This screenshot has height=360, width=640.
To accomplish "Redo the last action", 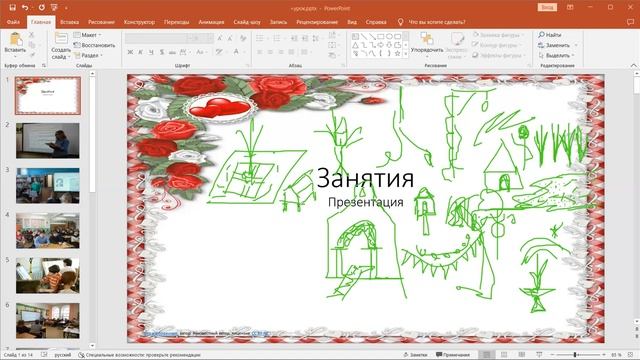I will pyautogui.click(x=42, y=7).
